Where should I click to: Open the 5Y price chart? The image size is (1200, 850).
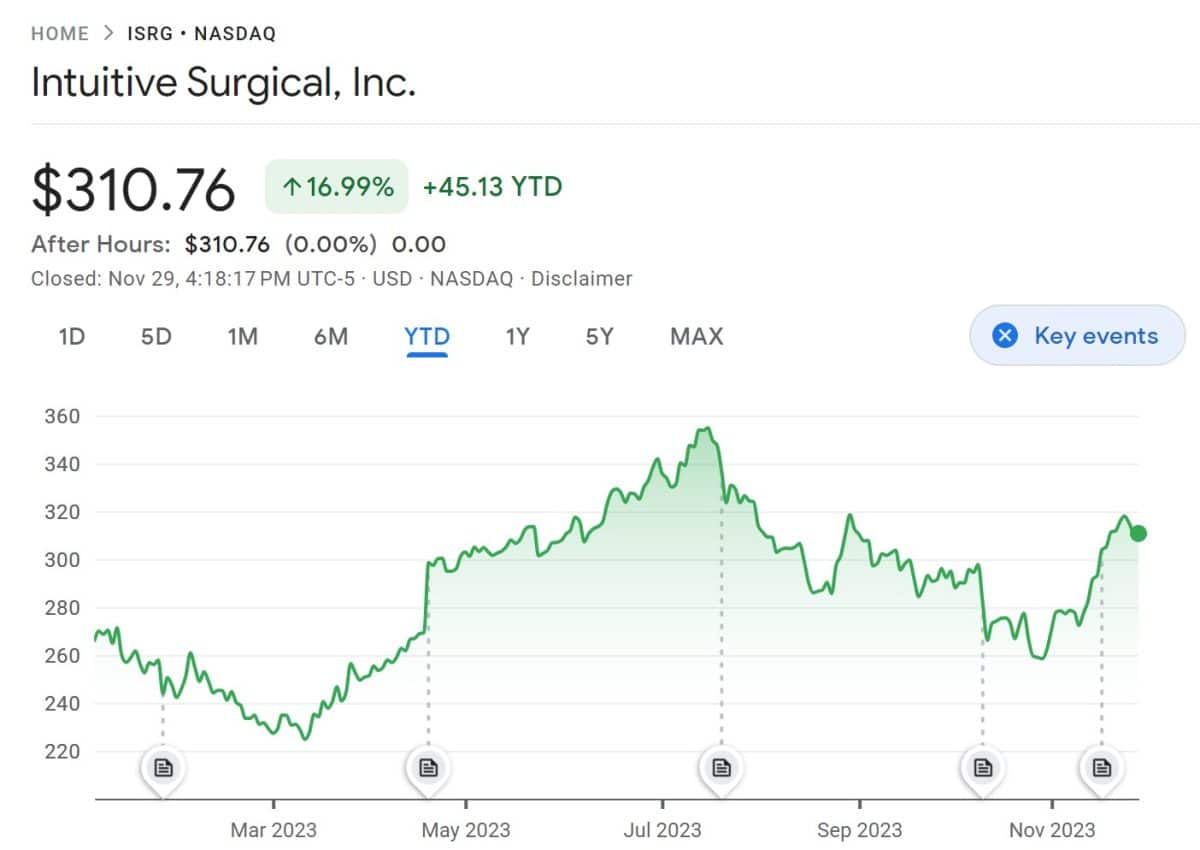pyautogui.click(x=599, y=337)
